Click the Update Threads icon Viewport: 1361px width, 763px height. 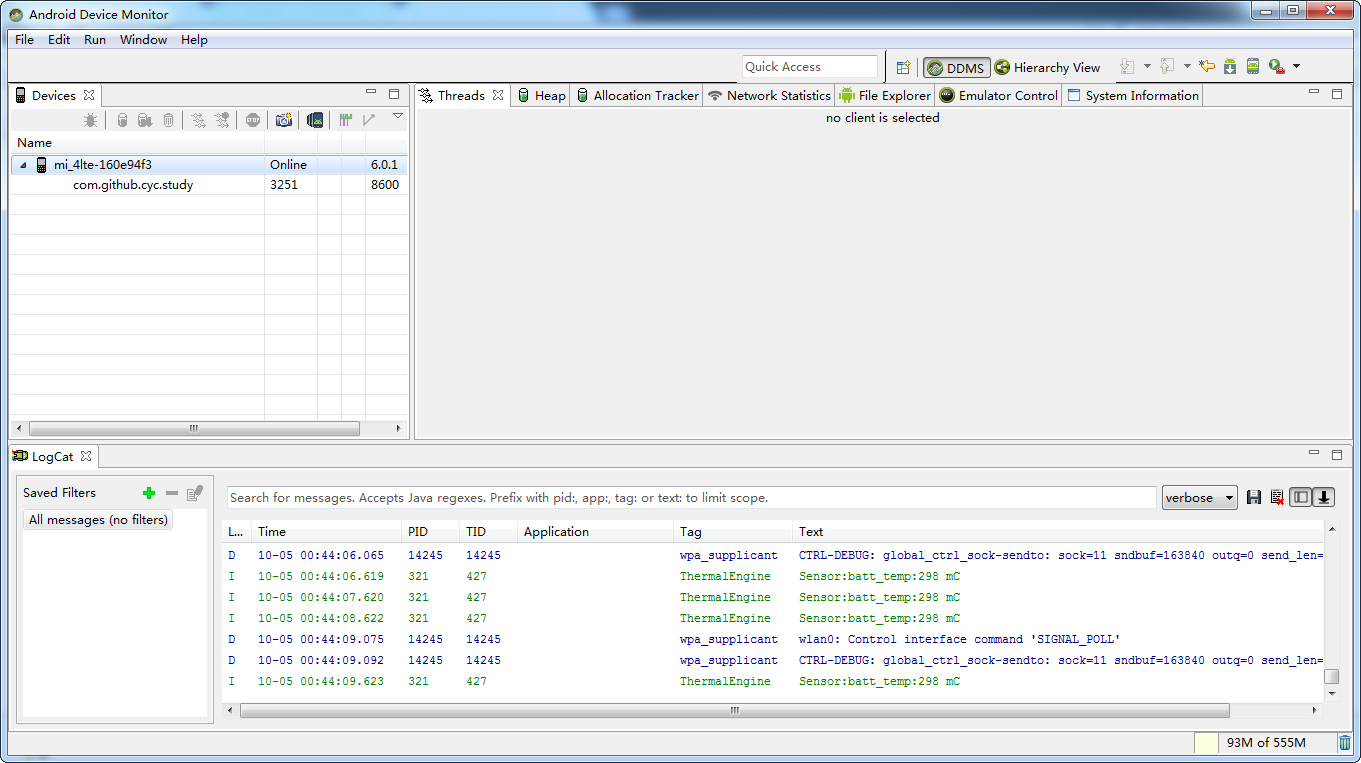coord(198,120)
